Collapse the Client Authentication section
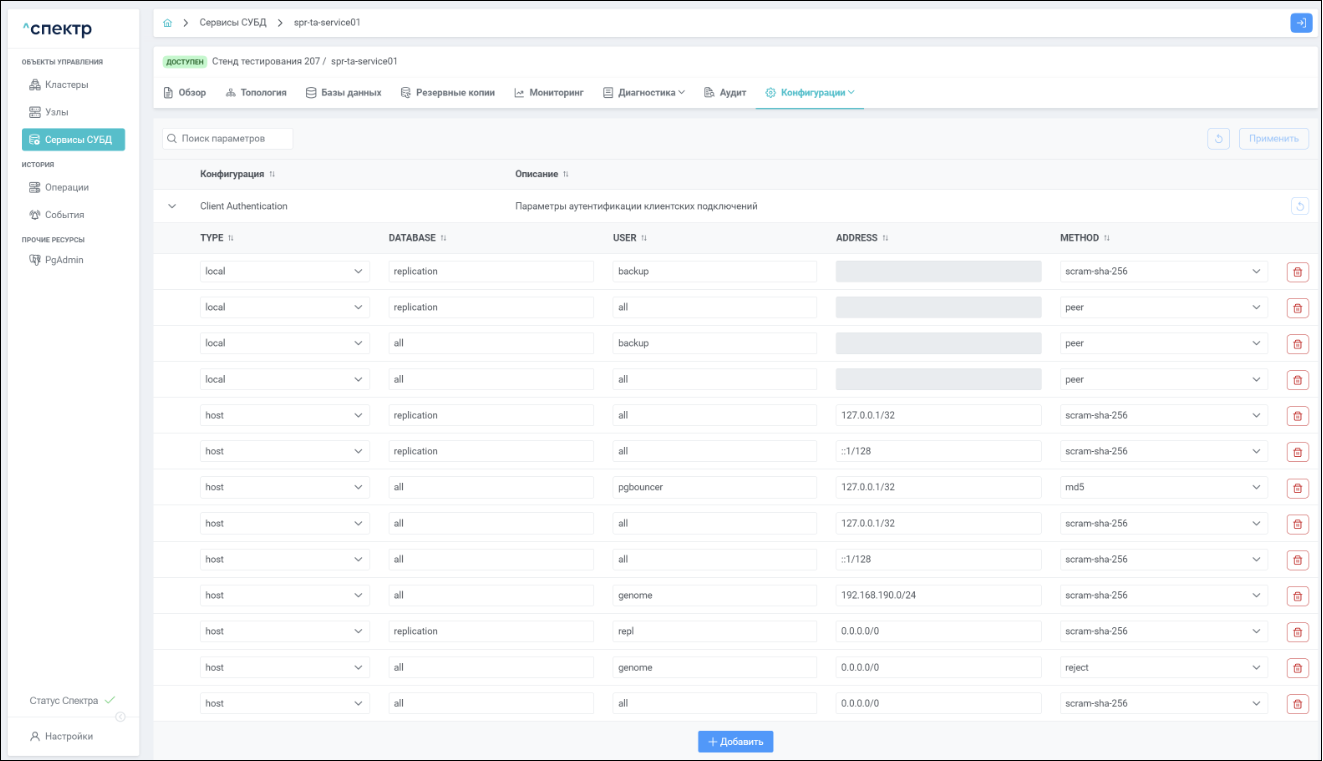The height and width of the screenshot is (761, 1323). click(x=172, y=207)
